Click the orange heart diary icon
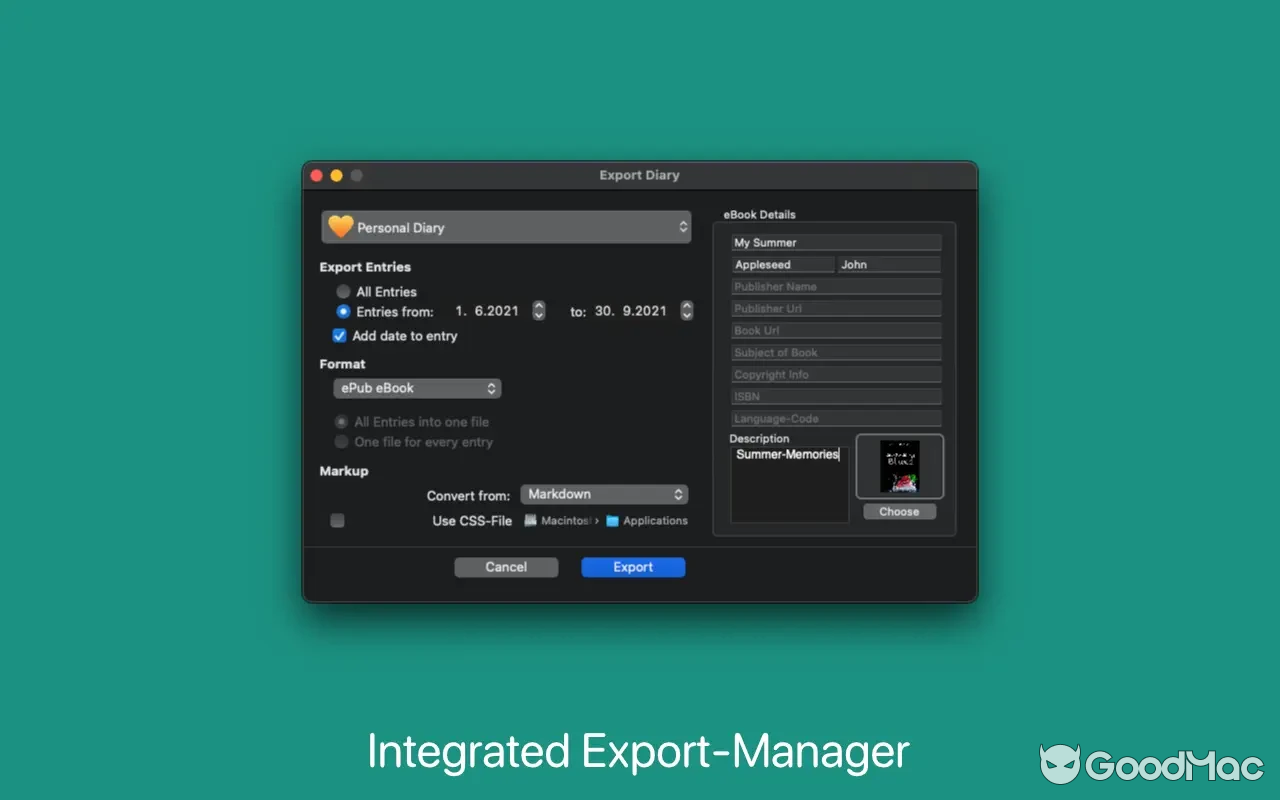Viewport: 1280px width, 800px height. pyautogui.click(x=341, y=227)
